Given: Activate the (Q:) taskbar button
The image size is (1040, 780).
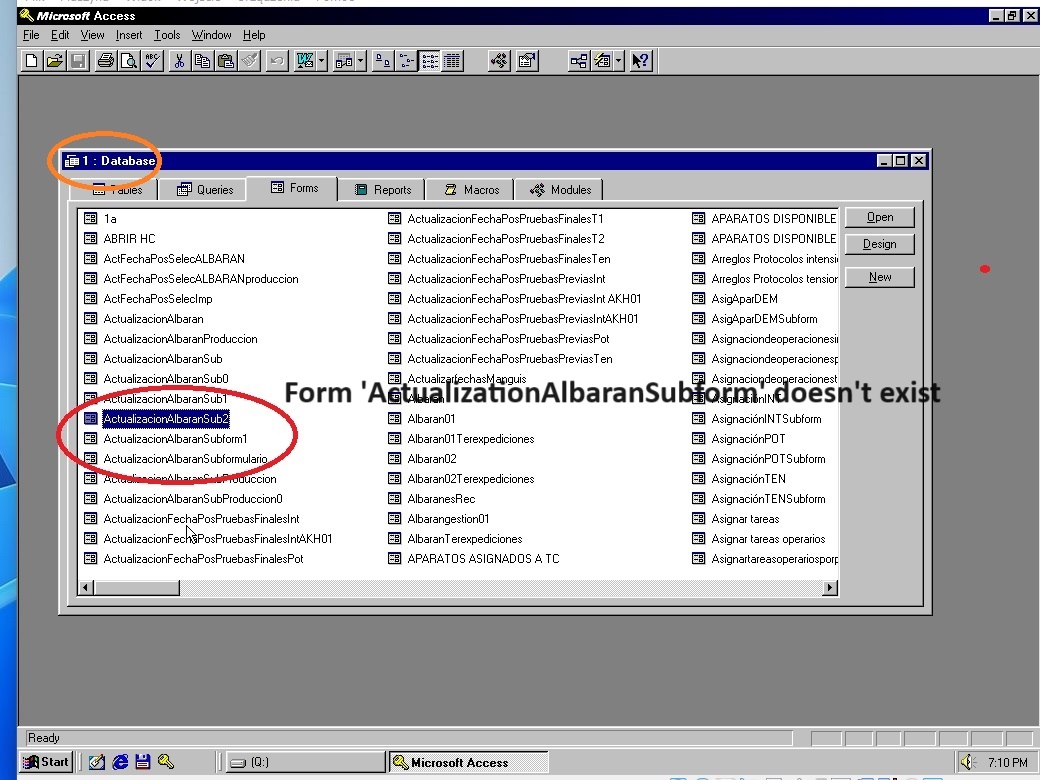Looking at the screenshot, I should point(306,762).
